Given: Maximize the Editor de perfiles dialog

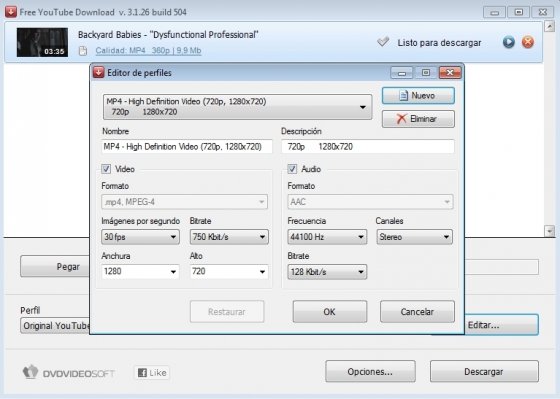Looking at the screenshot, I should 426,73.
